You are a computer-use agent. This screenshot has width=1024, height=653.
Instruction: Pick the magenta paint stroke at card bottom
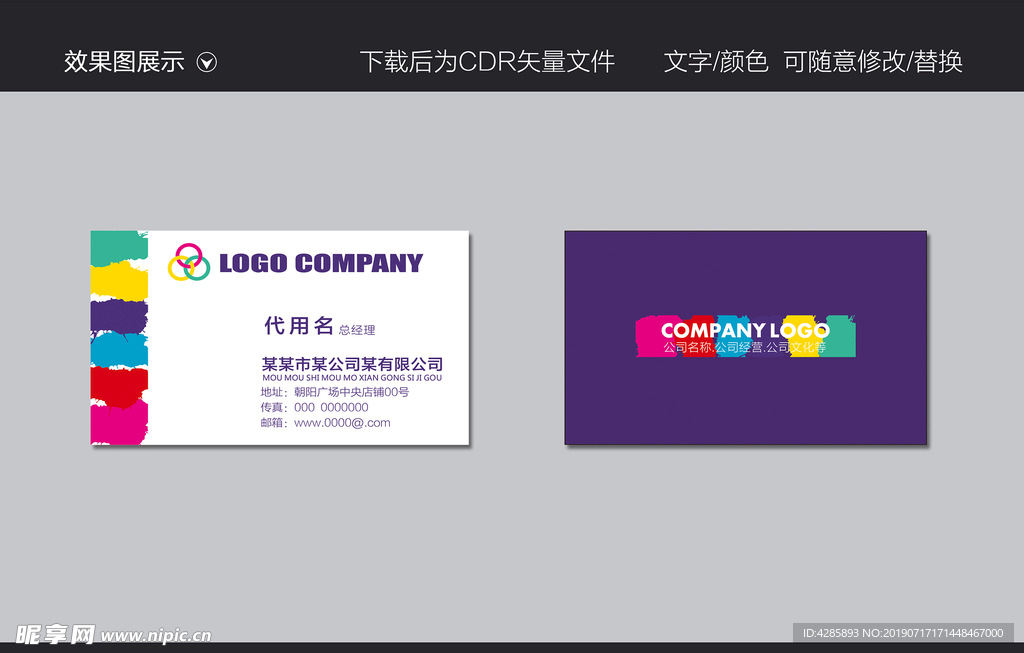119,424
